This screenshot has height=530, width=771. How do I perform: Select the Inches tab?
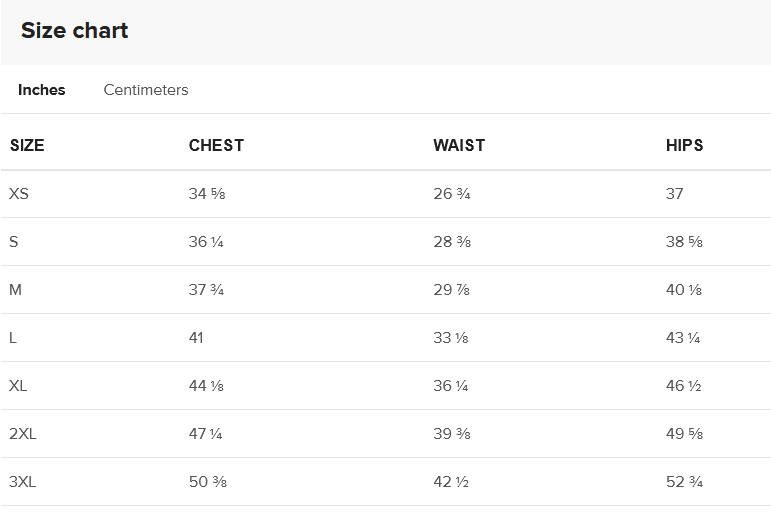(x=41, y=90)
